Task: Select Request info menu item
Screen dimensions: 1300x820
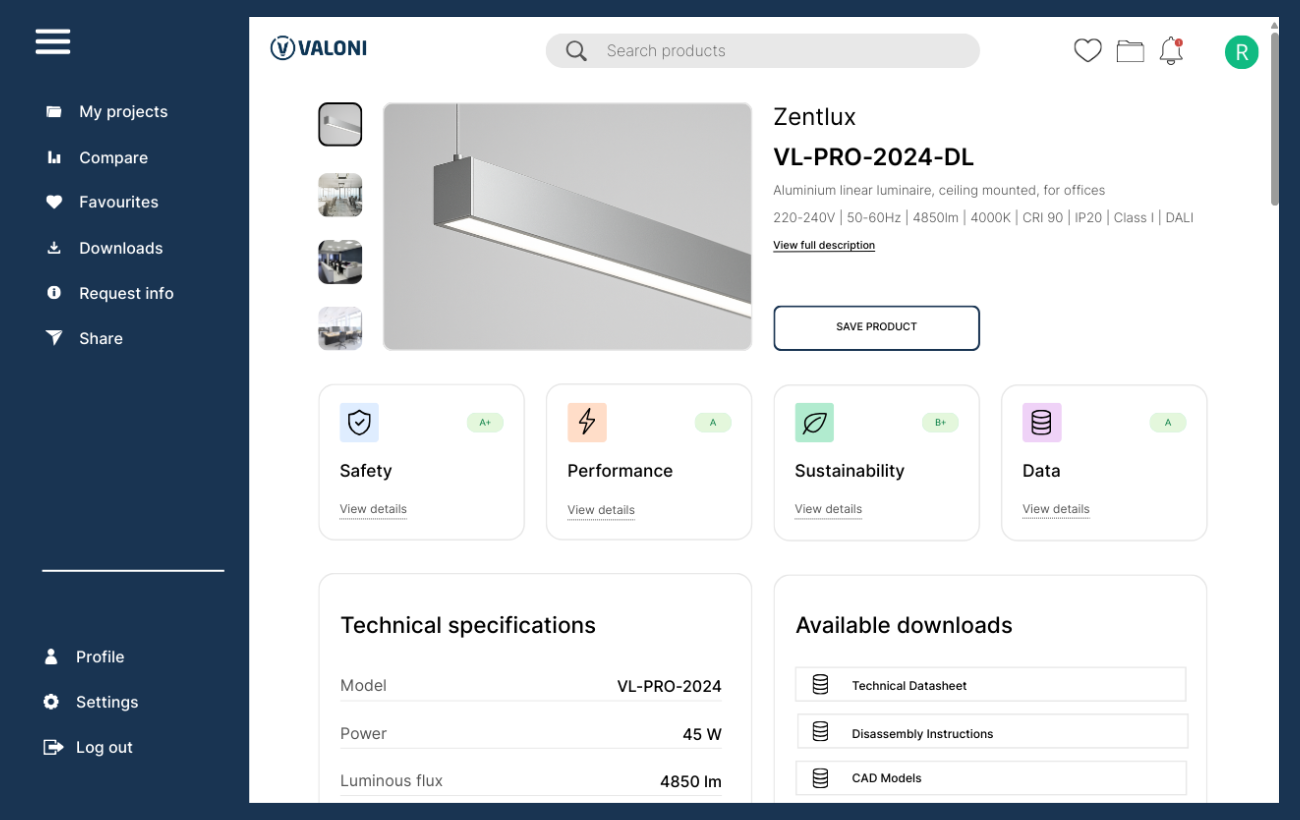Action: point(127,293)
